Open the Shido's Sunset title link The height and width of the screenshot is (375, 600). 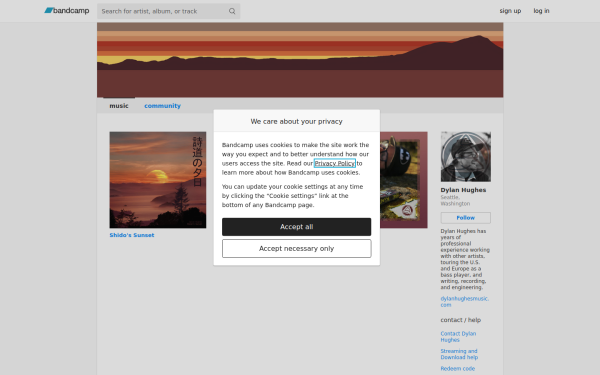click(x=132, y=235)
